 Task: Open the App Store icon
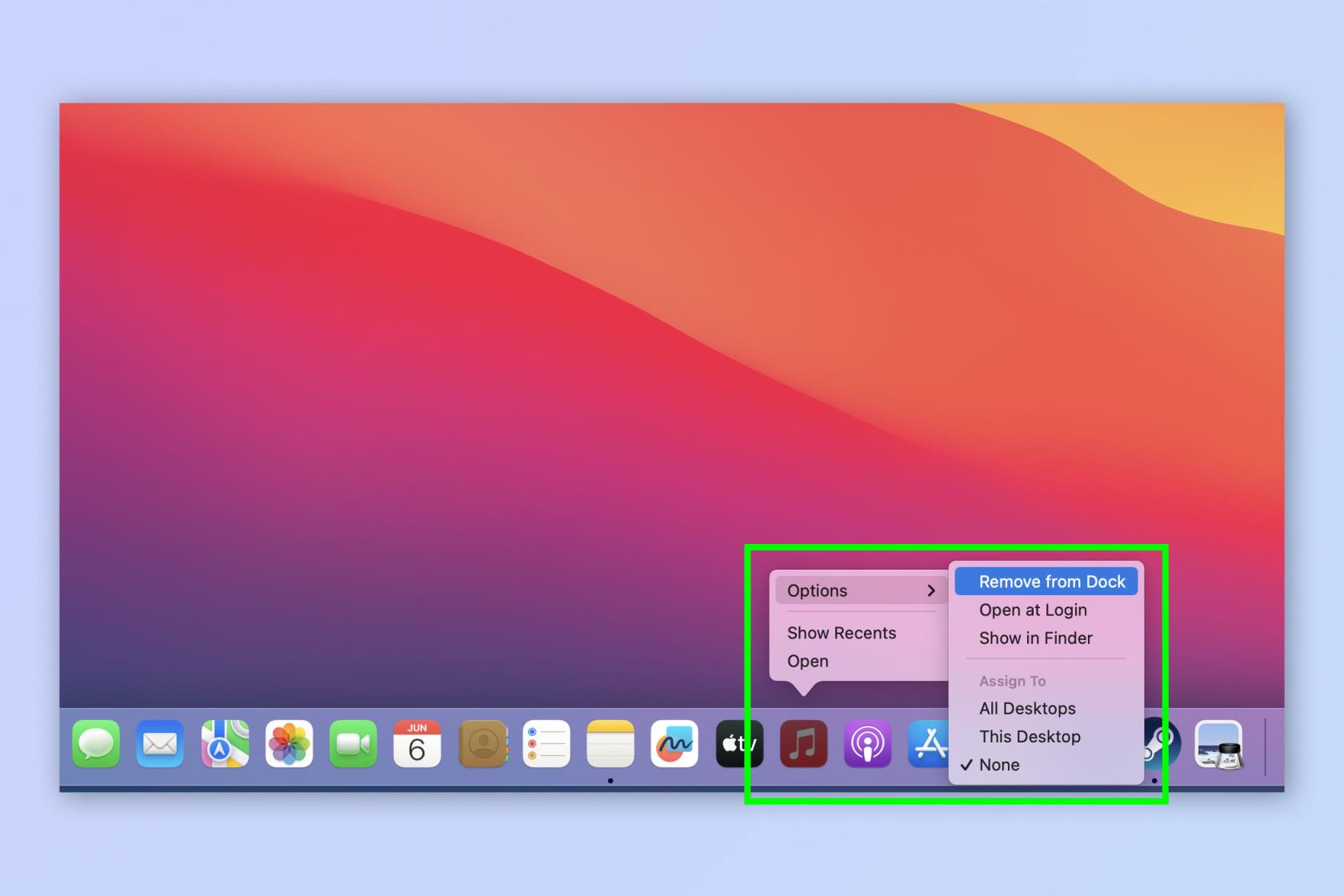coord(928,744)
